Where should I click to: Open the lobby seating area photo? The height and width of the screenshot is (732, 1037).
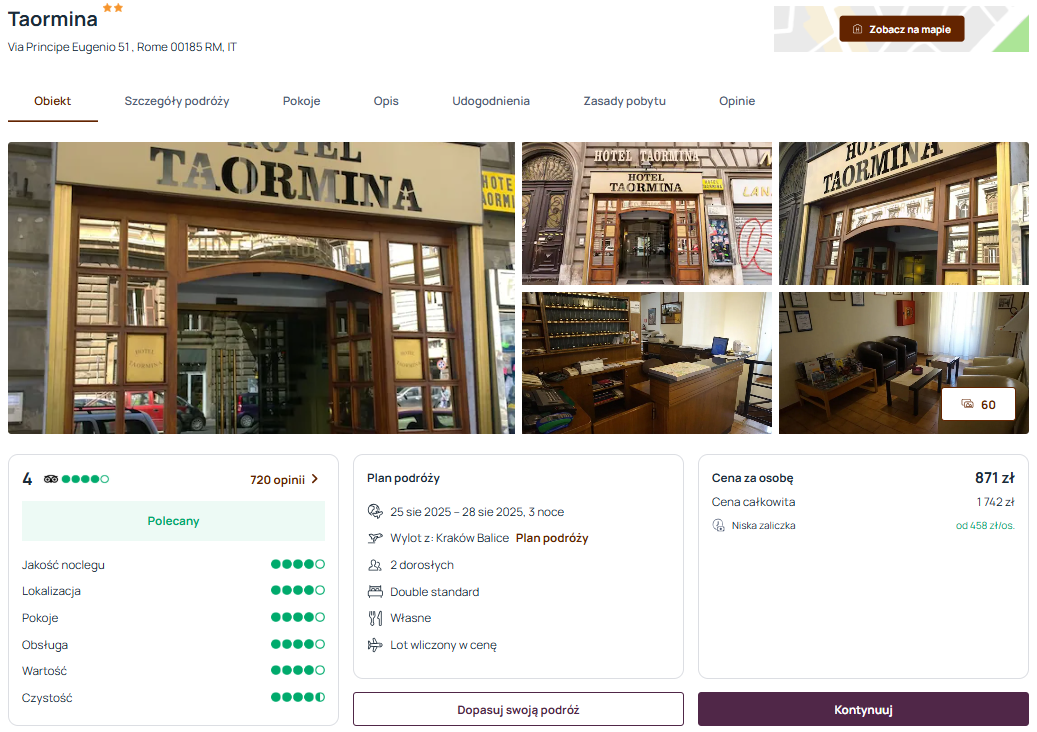(903, 363)
